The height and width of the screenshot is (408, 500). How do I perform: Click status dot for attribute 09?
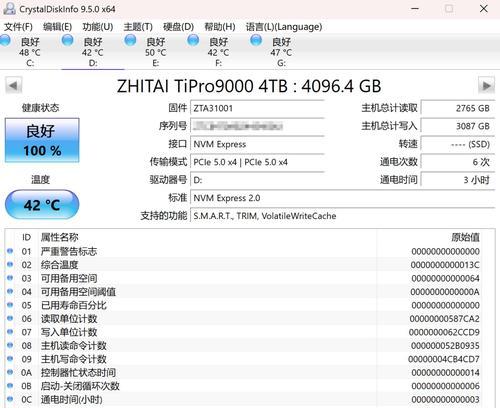(x=10, y=359)
